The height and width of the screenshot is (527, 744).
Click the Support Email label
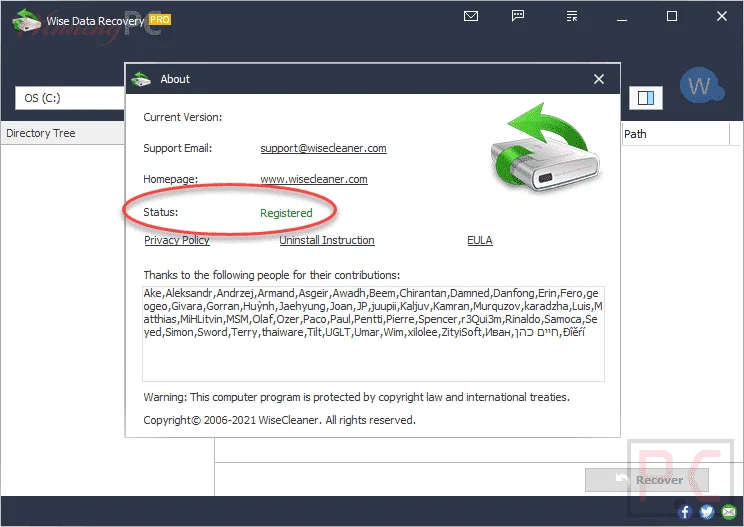coord(177,148)
